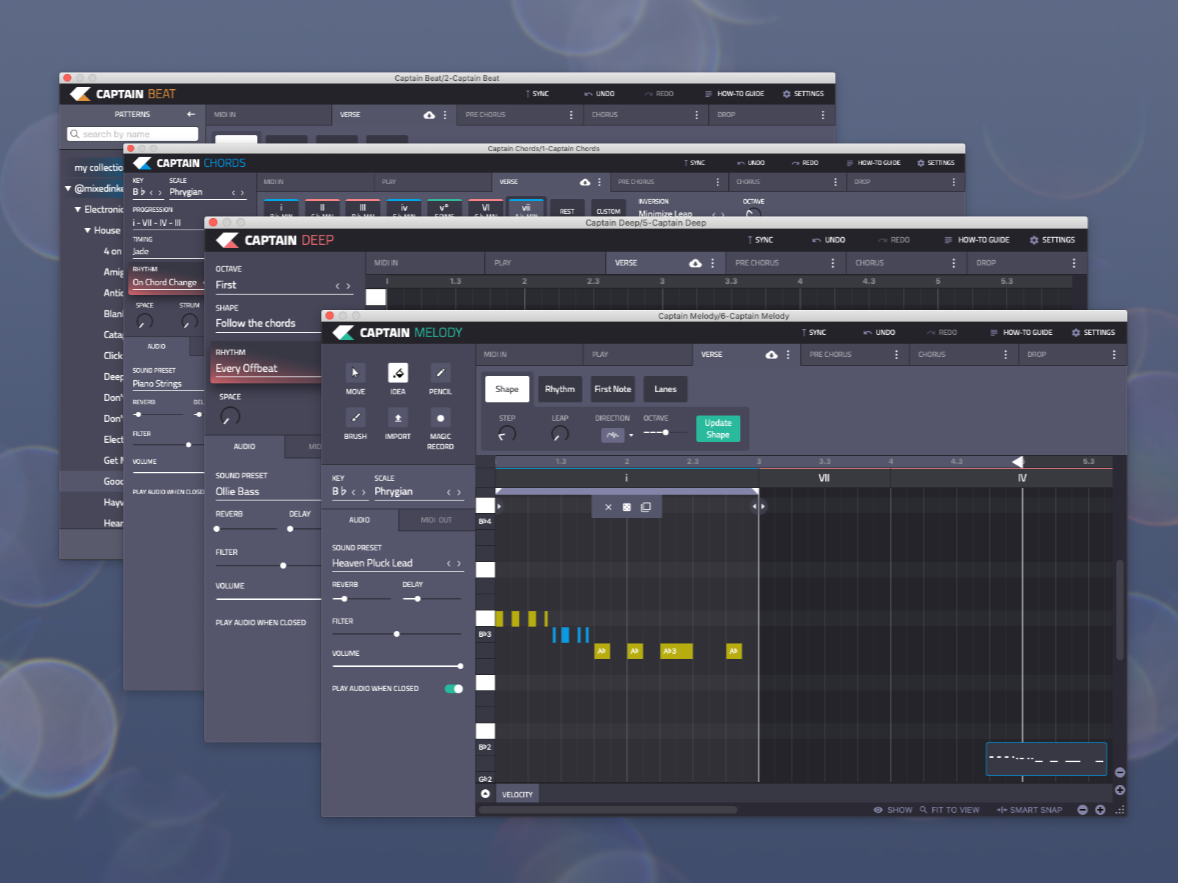
Task: Click the Update Shape button
Action: (718, 428)
